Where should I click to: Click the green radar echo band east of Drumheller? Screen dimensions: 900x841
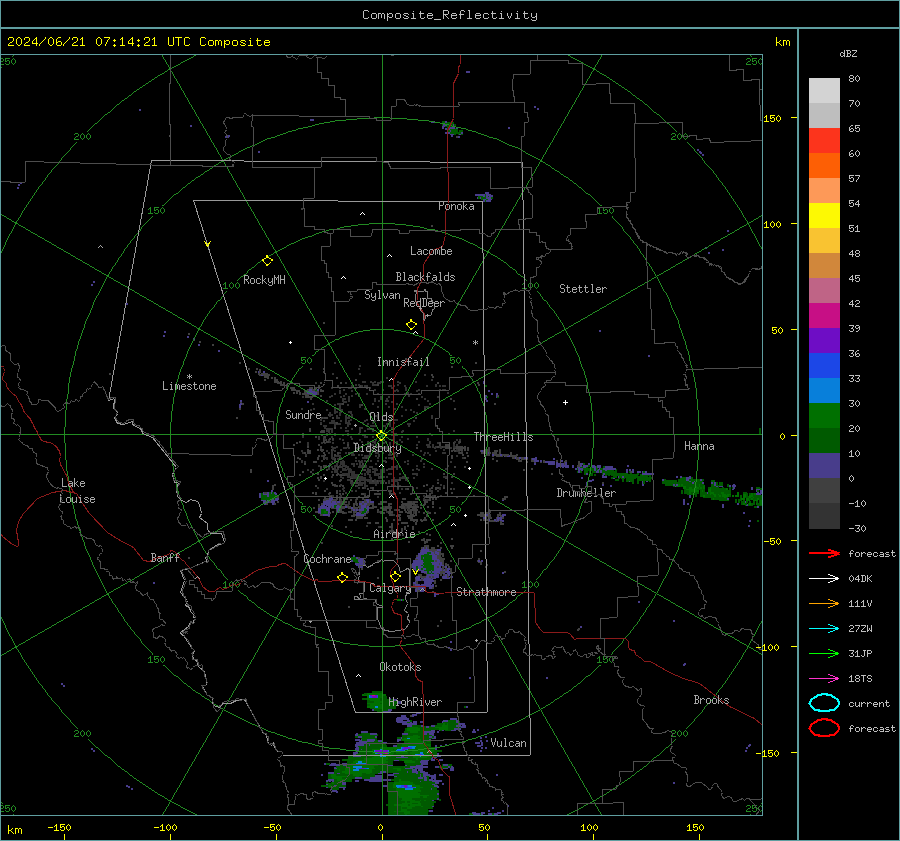pos(712,490)
